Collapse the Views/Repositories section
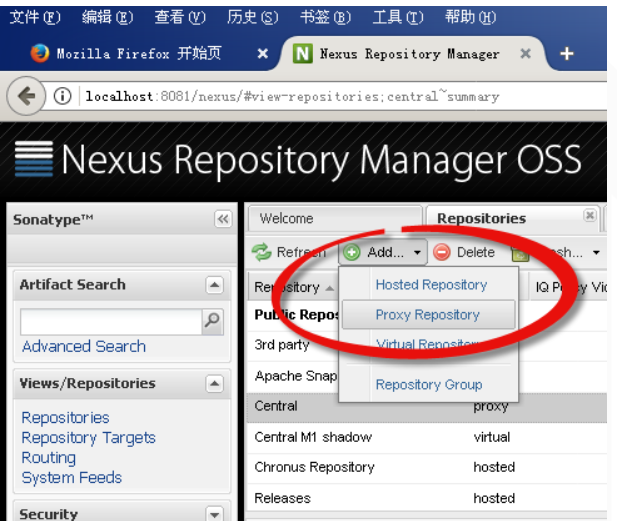This screenshot has height=521, width=617. click(x=214, y=384)
